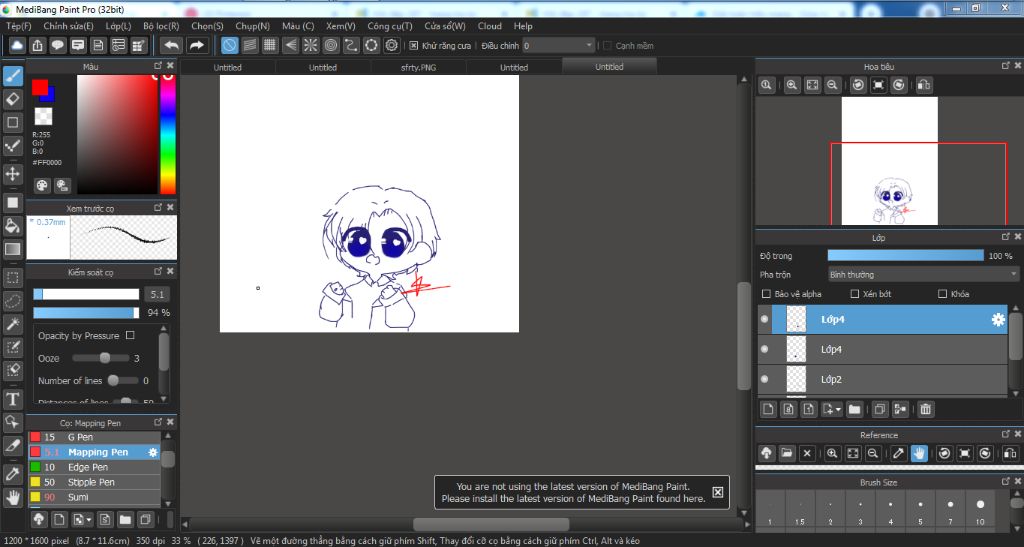The width and height of the screenshot is (1024, 547).
Task: Enable Xén bớt checkbox
Action: pos(855,294)
